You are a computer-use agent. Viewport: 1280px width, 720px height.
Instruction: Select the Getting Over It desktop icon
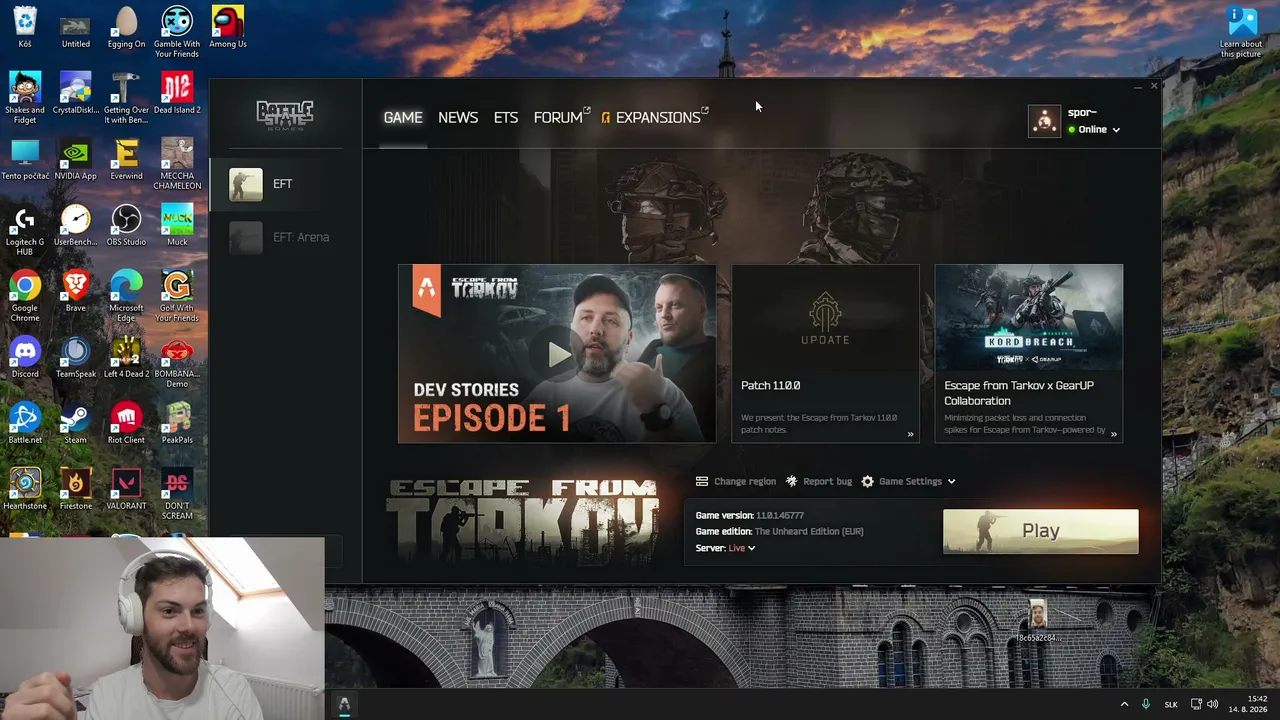click(126, 98)
